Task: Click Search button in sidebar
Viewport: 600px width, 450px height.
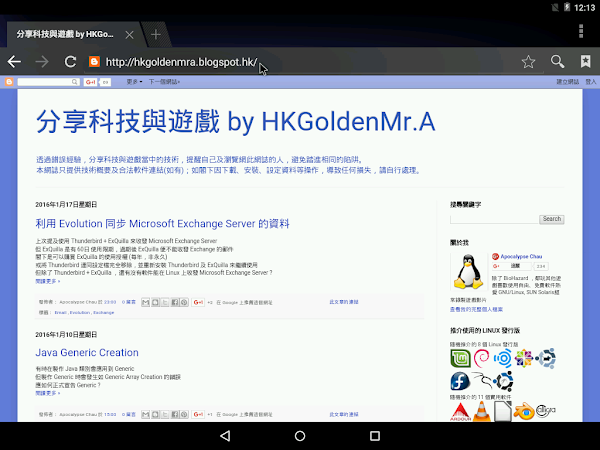Action: tap(551, 219)
